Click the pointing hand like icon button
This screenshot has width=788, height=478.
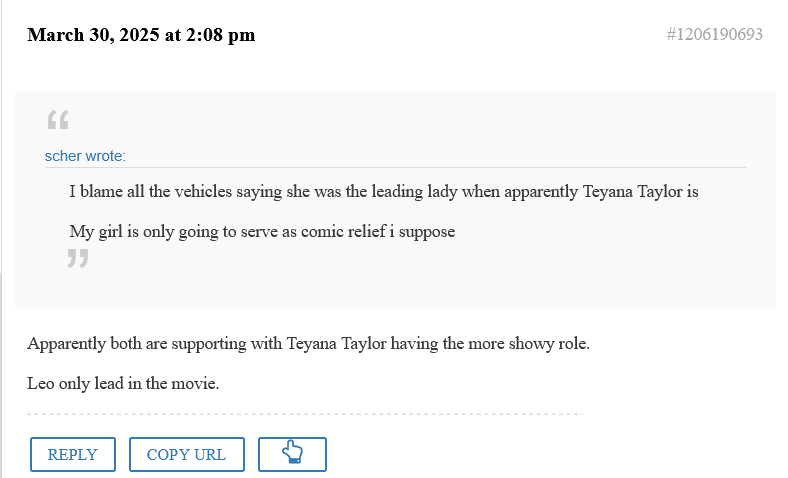point(292,454)
